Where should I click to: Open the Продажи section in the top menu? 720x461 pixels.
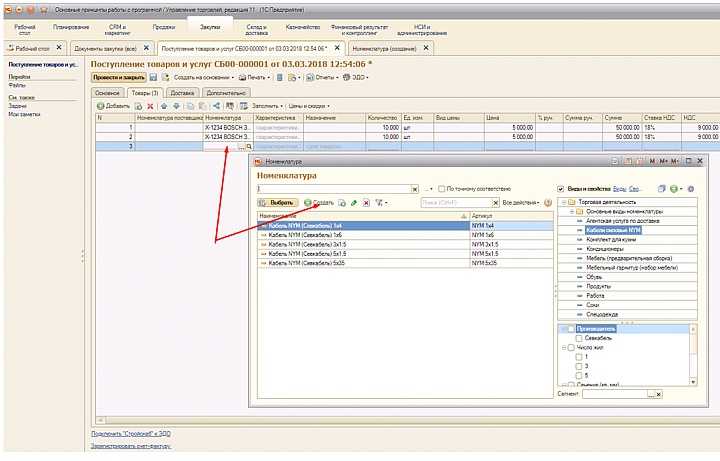163,27
